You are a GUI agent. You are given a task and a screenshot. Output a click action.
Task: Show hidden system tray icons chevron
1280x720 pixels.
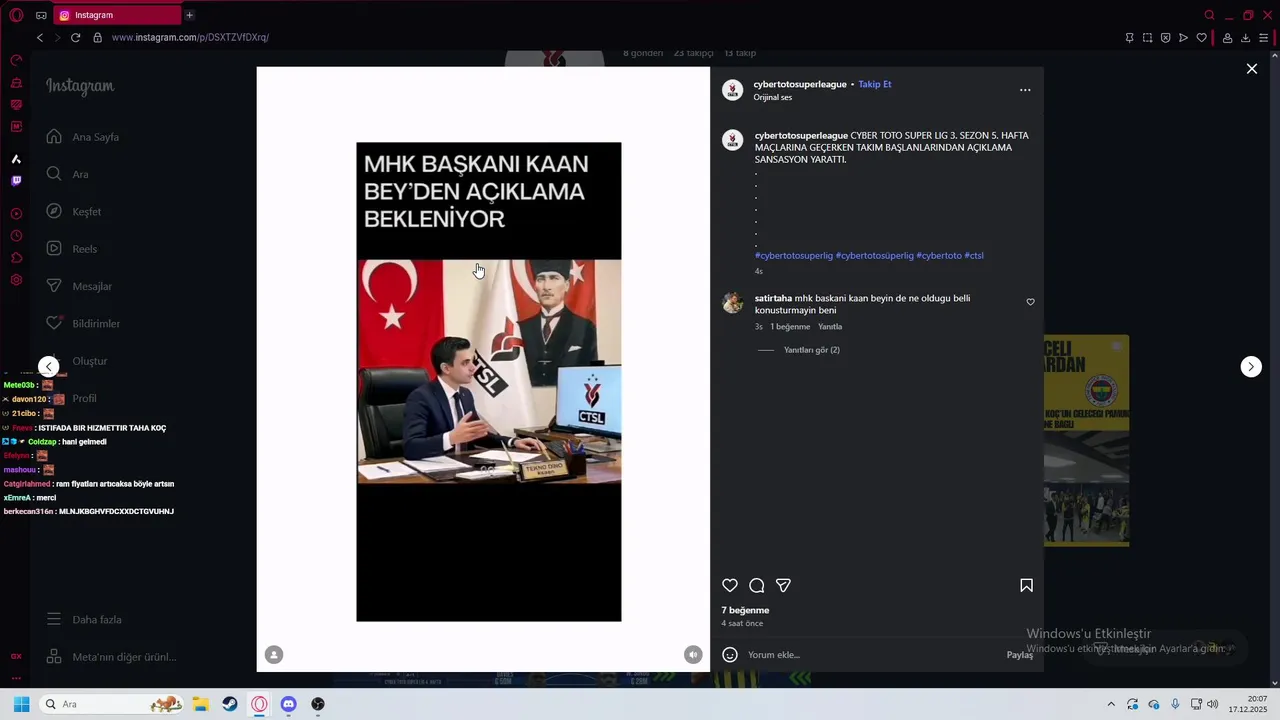click(x=1110, y=705)
